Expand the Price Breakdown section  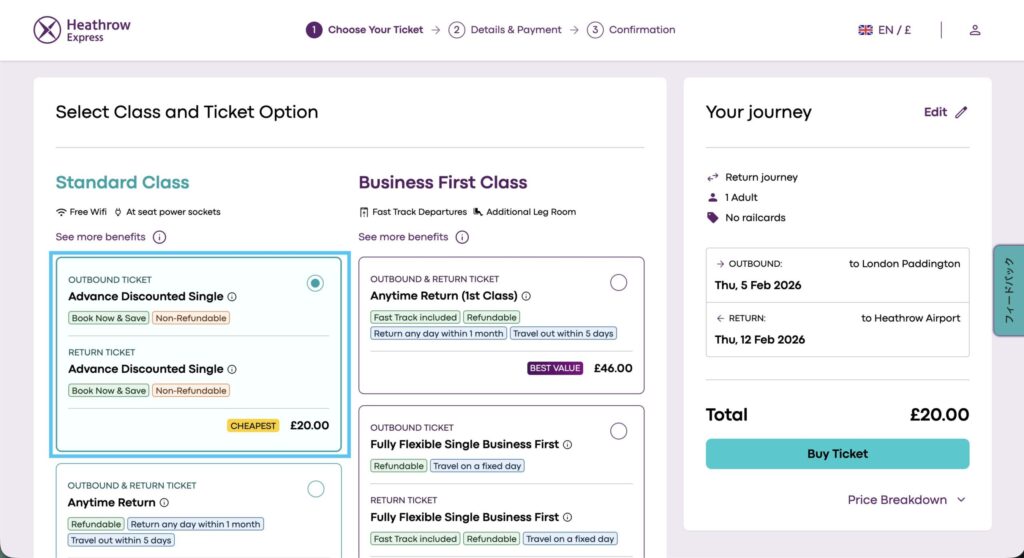(907, 500)
